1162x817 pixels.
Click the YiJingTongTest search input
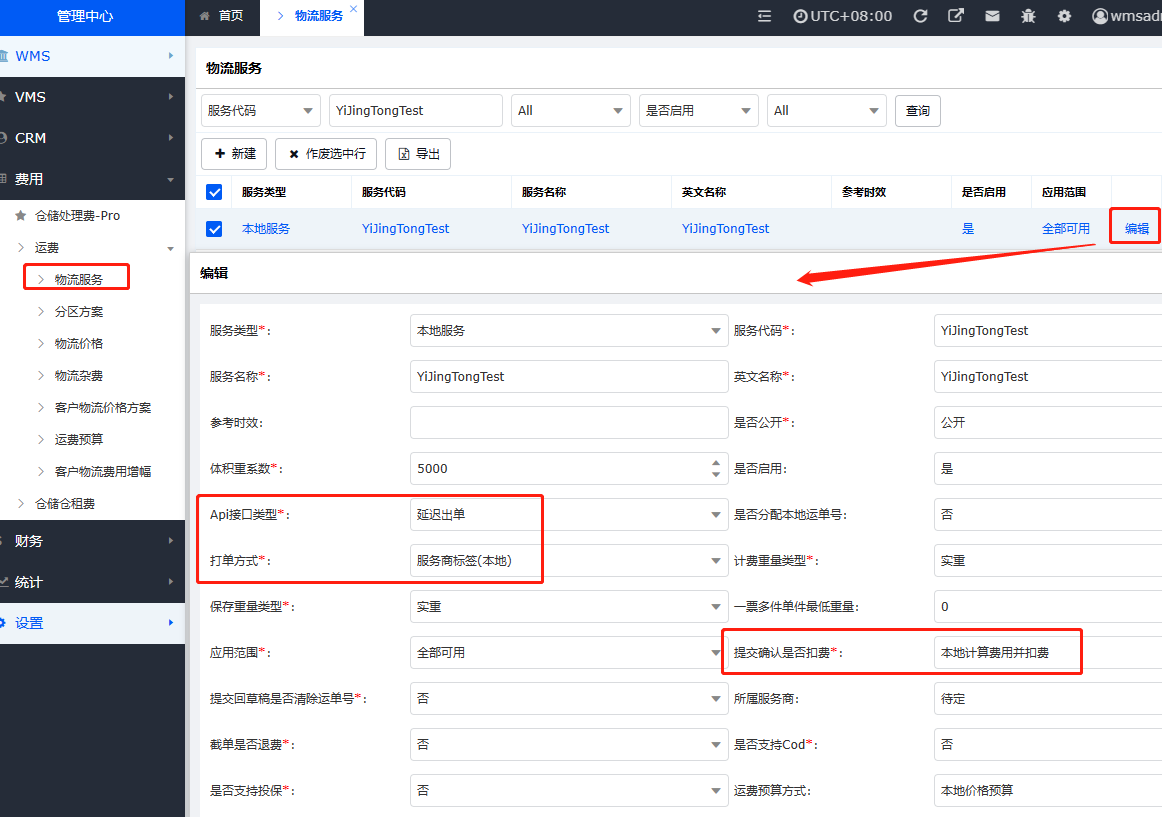tap(416, 110)
